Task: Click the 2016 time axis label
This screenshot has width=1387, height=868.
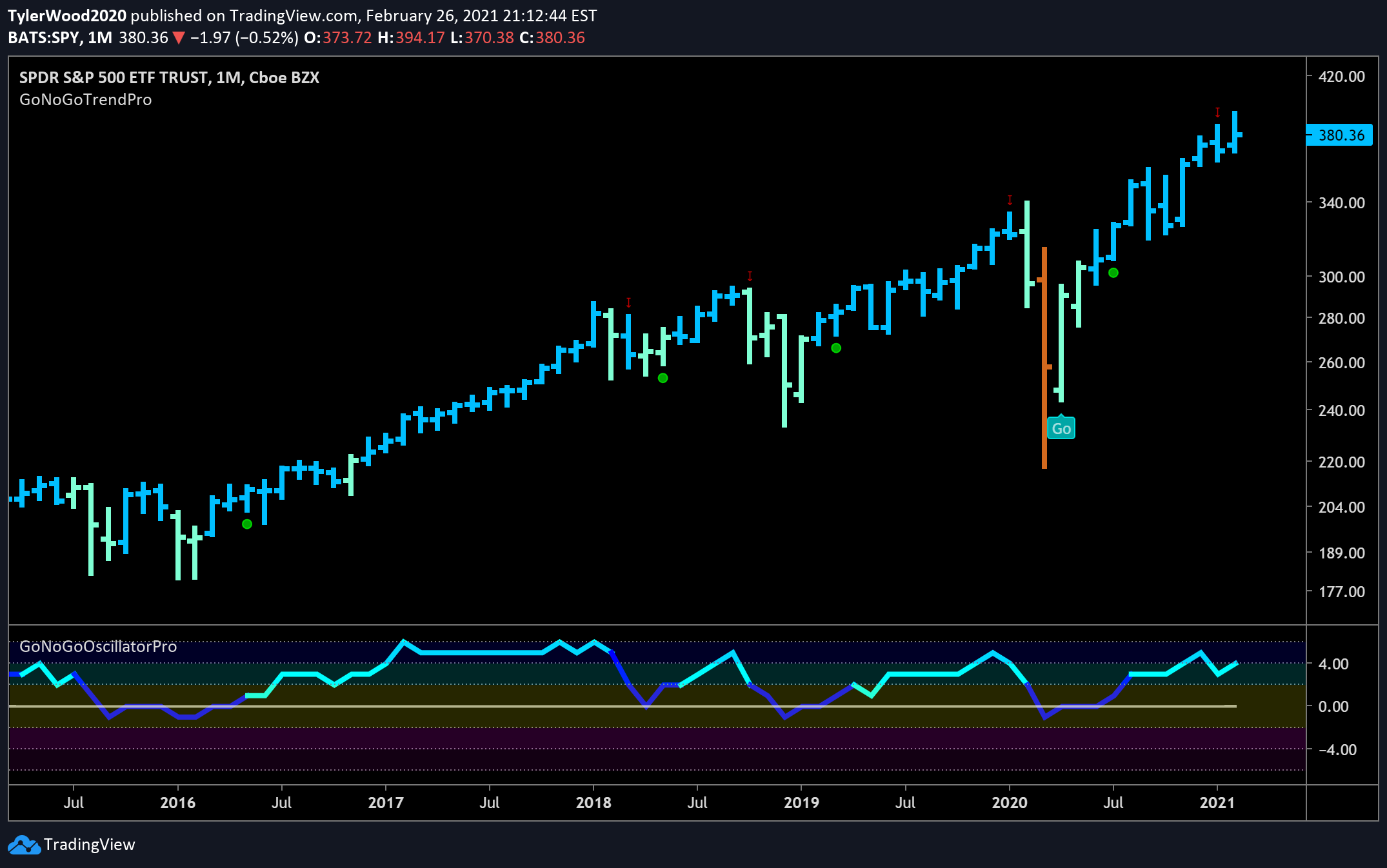Action: tap(177, 803)
